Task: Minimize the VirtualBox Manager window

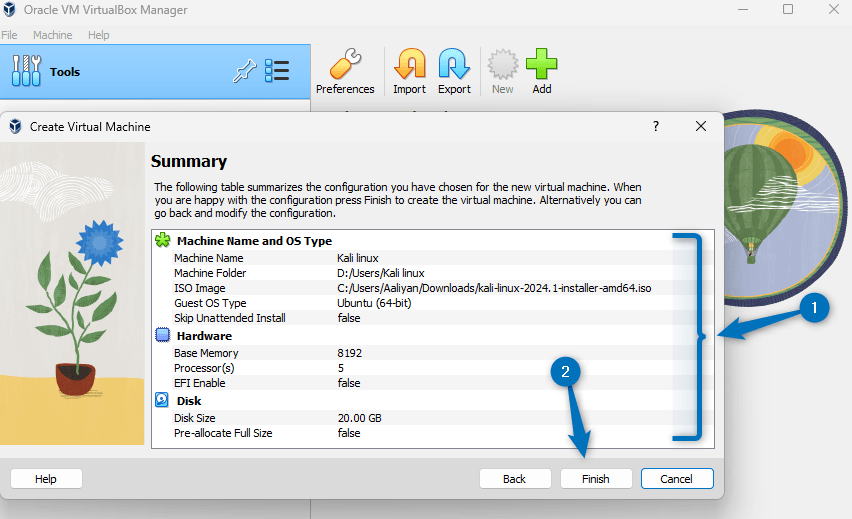Action: 743,9
